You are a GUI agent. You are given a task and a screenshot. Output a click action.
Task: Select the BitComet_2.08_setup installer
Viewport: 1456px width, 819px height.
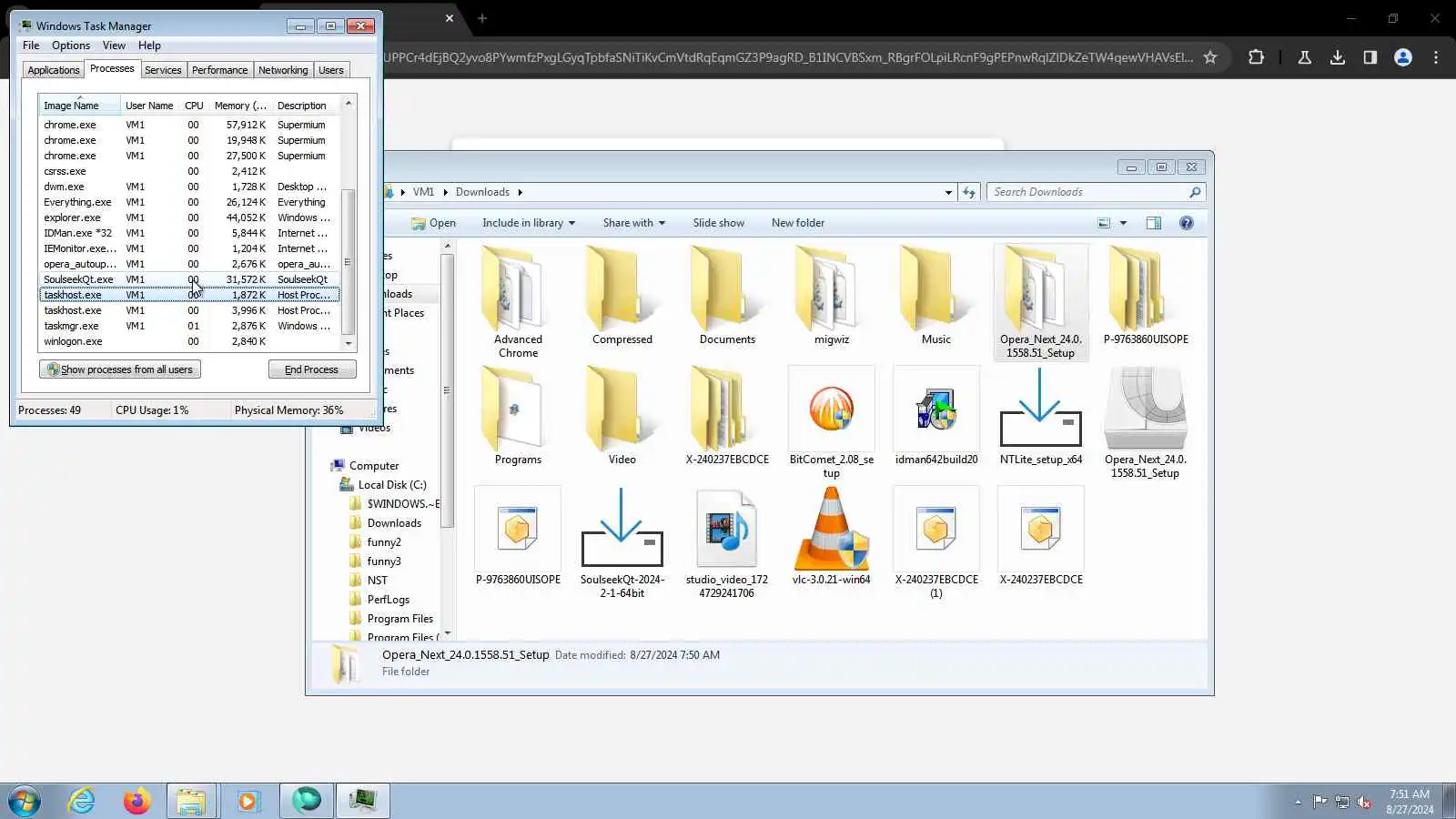(832, 422)
